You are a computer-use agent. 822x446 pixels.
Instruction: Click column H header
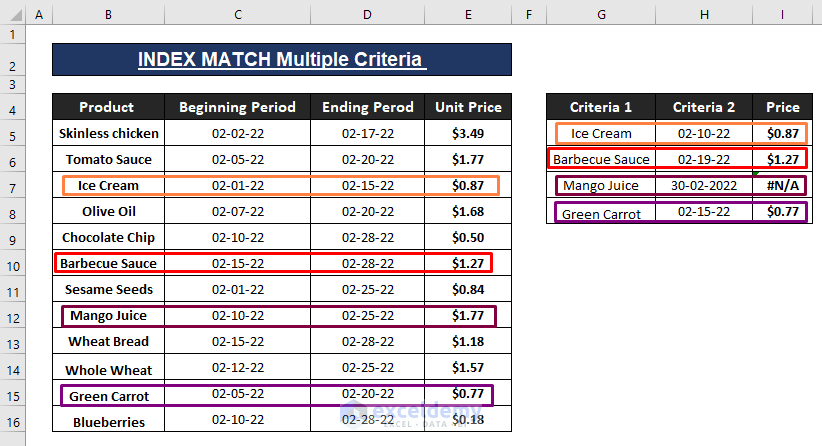click(x=703, y=15)
